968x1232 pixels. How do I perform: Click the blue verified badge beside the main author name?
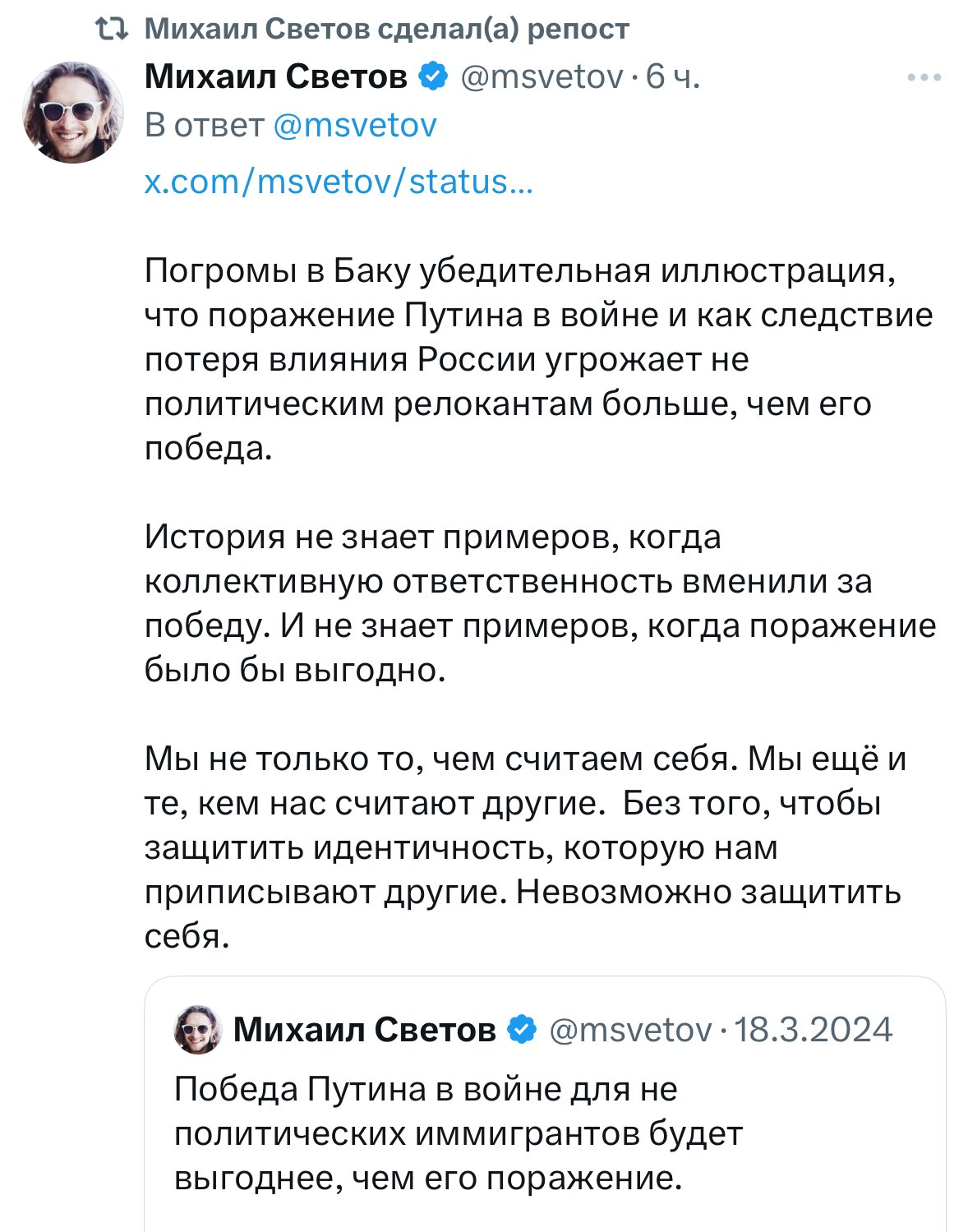pyautogui.click(x=434, y=76)
